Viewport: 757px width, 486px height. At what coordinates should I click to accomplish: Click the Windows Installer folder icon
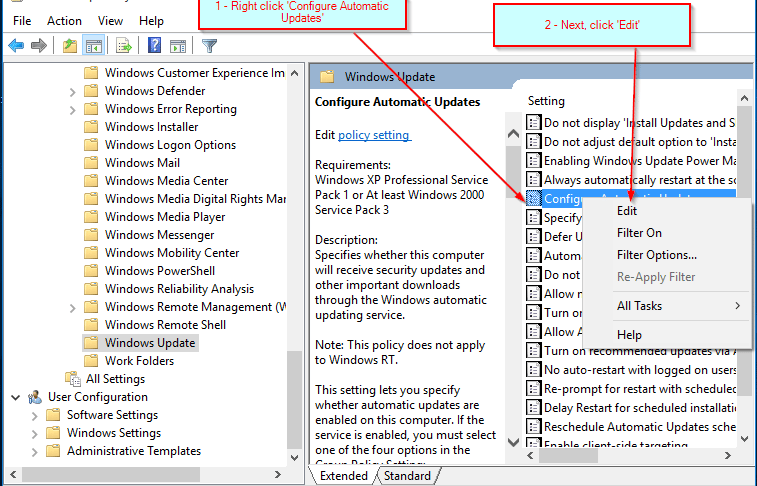(91, 127)
